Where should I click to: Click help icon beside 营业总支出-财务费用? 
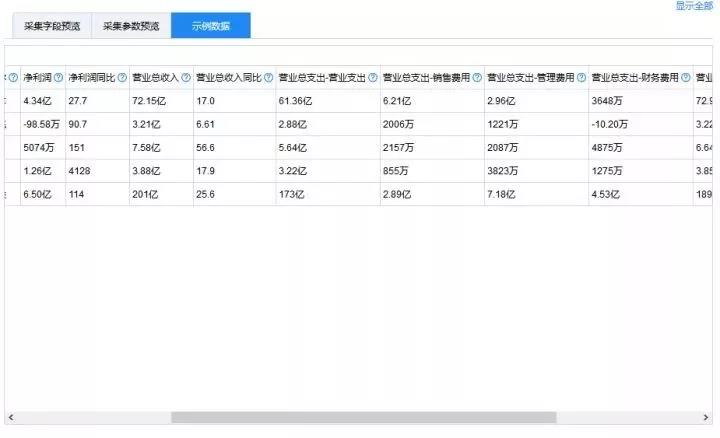(x=686, y=78)
